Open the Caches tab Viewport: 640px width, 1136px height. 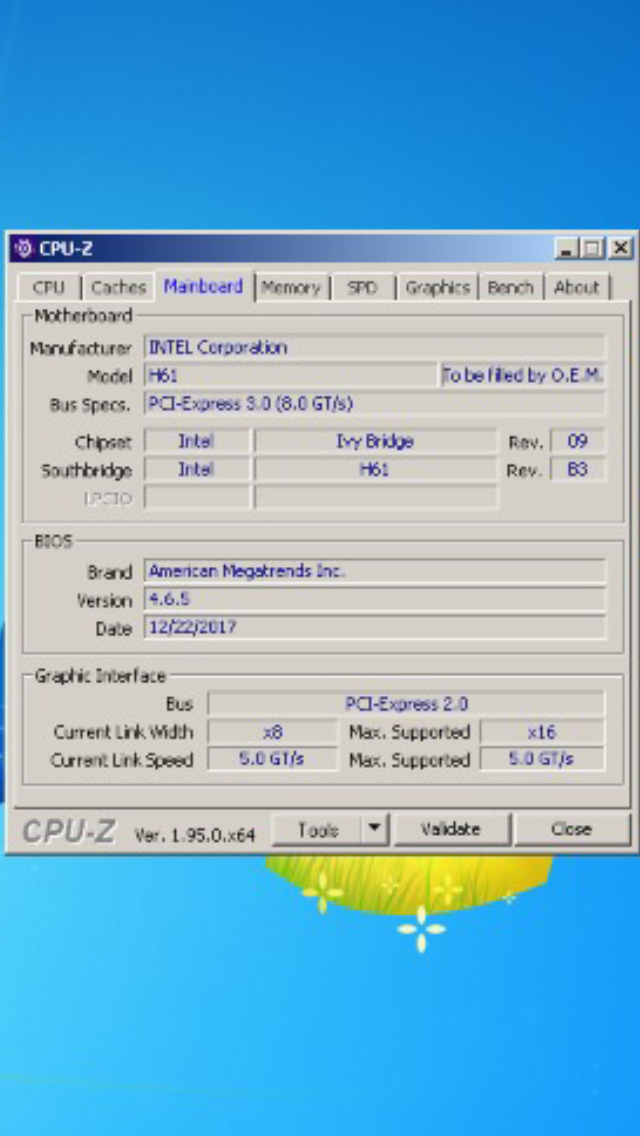point(118,288)
